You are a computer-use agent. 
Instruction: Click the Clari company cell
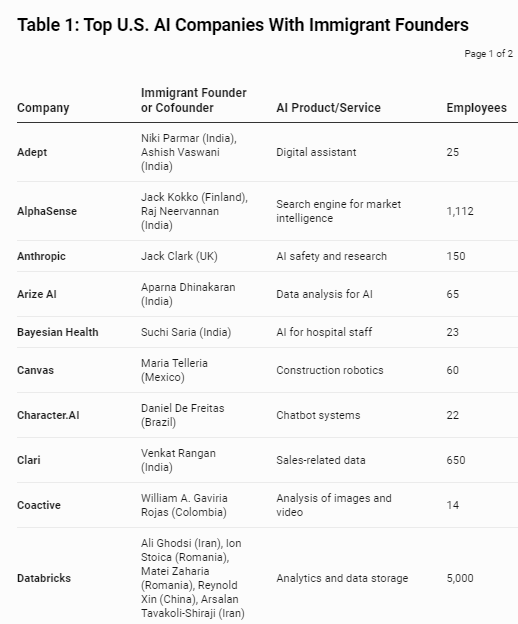(x=29, y=460)
